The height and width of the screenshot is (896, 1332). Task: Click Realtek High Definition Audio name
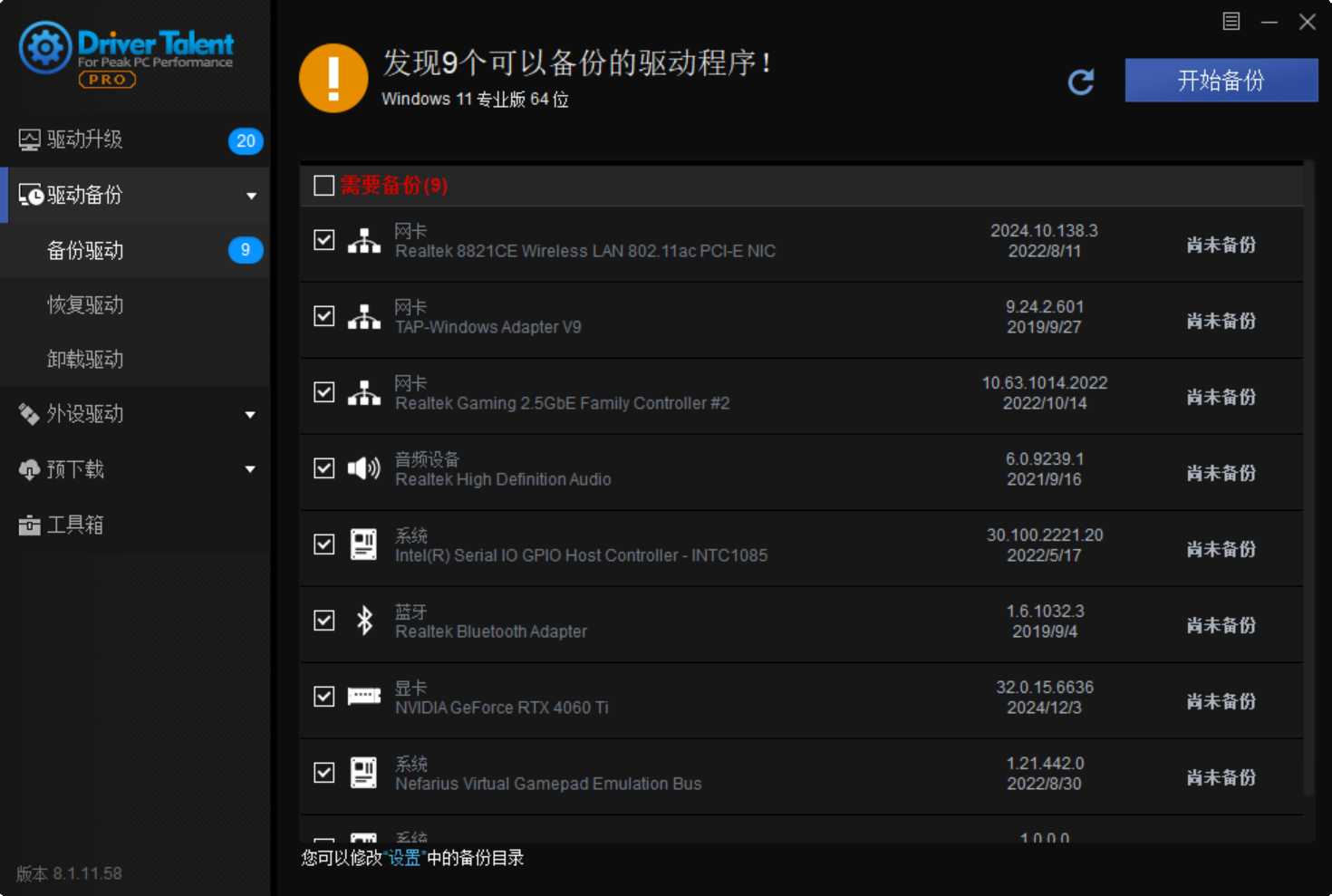coord(503,479)
